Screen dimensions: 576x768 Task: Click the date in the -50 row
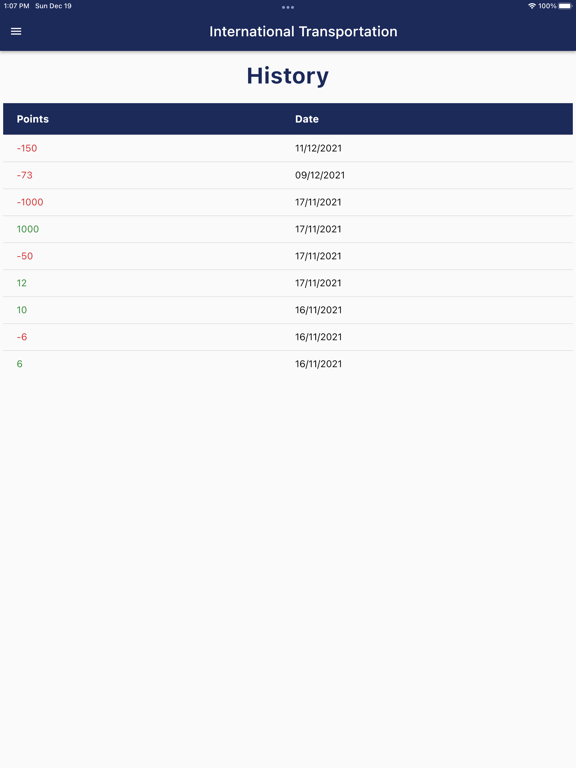tap(318, 256)
